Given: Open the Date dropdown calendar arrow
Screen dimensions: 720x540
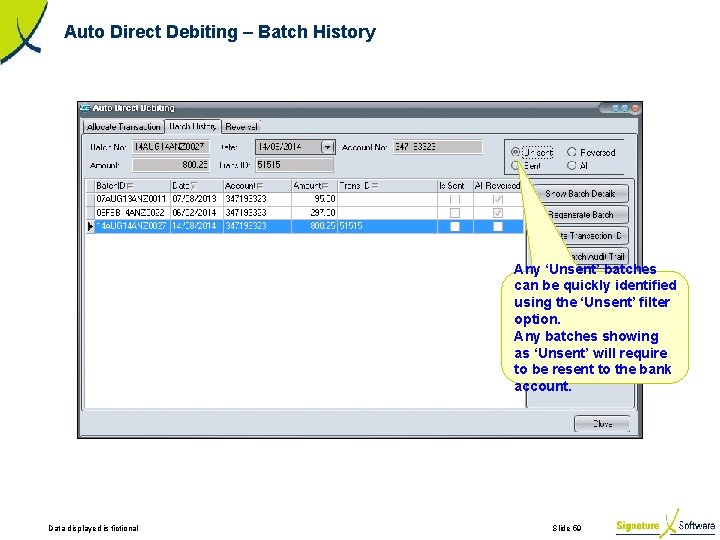Looking at the screenshot, I should (x=327, y=147).
